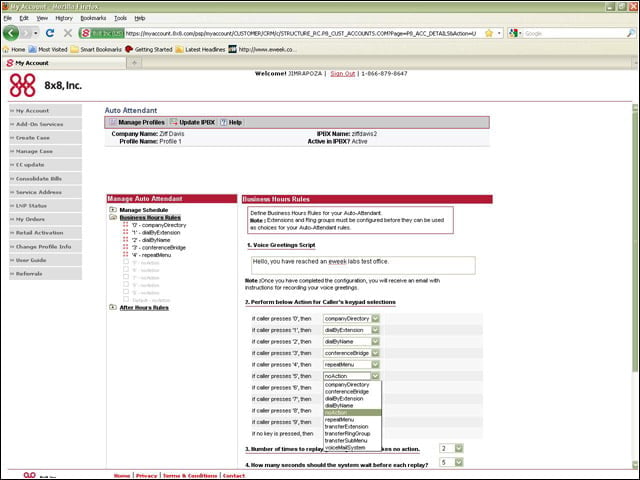The width and height of the screenshot is (640, 480).
Task: Open the eweek.co bookmark
Action: pyautogui.click(x=262, y=49)
